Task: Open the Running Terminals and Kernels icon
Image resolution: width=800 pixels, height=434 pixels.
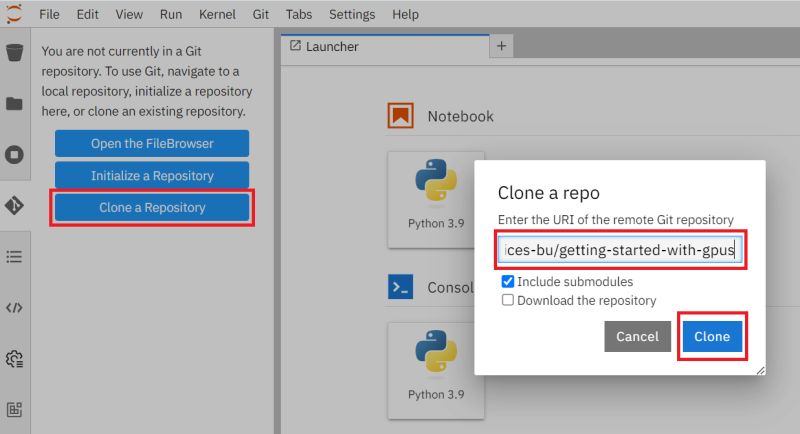Action: [14, 155]
